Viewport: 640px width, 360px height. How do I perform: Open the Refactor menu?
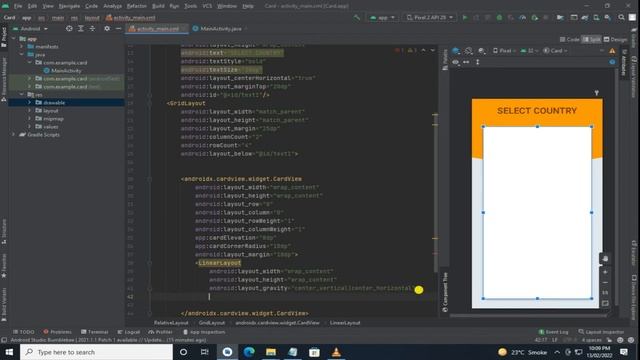pos(136,6)
